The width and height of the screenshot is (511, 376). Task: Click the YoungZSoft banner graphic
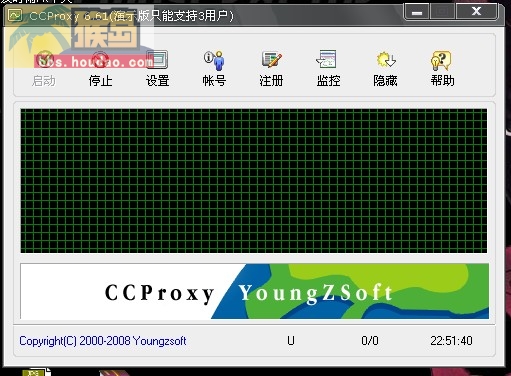[350, 291]
